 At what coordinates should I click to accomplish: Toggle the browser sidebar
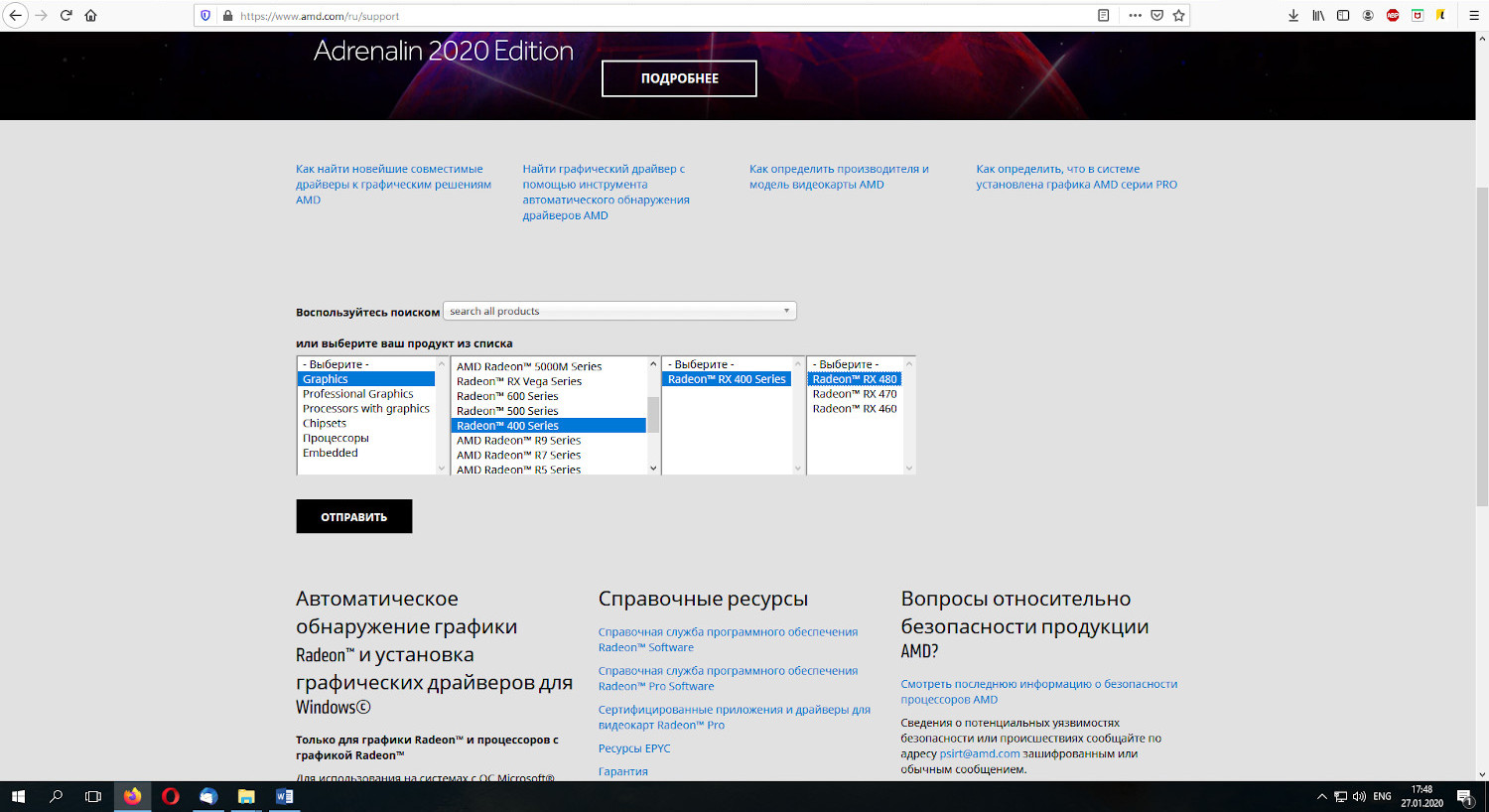(x=1343, y=16)
